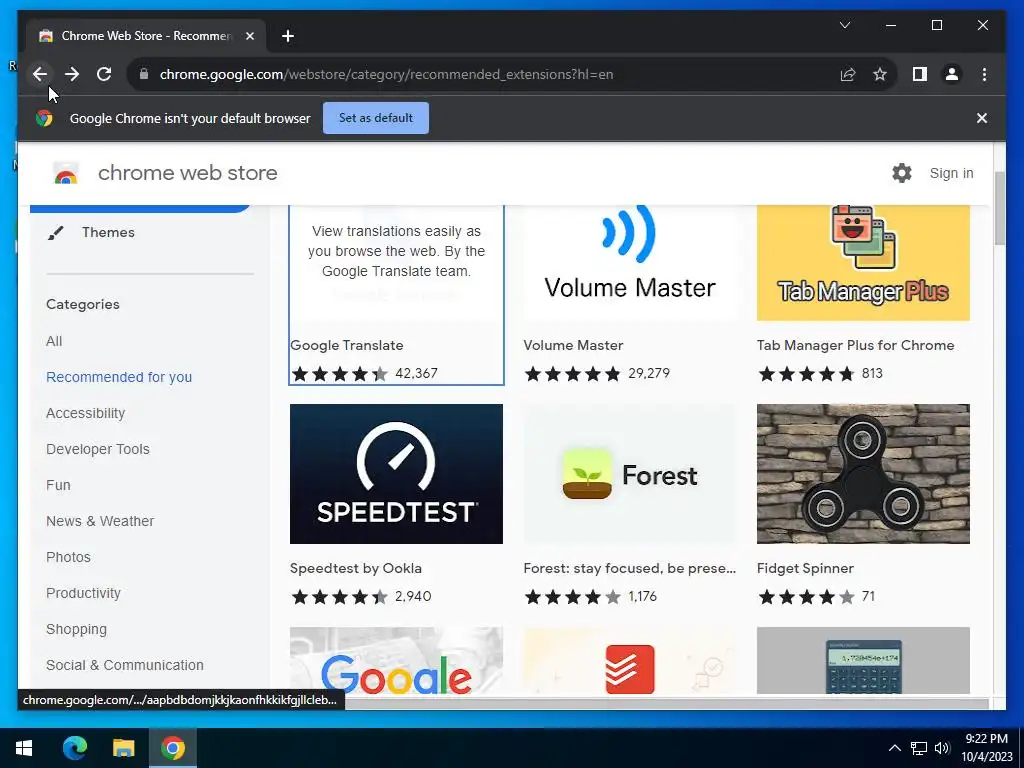Image resolution: width=1024 pixels, height=768 pixels.
Task: Select the Photos category
Action: click(x=69, y=557)
